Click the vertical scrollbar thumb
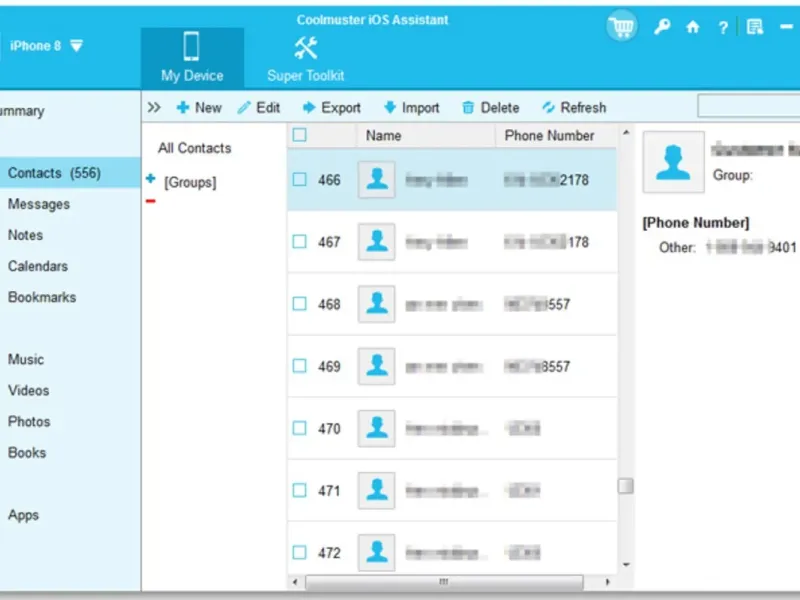The height and width of the screenshot is (600, 800). coord(626,486)
